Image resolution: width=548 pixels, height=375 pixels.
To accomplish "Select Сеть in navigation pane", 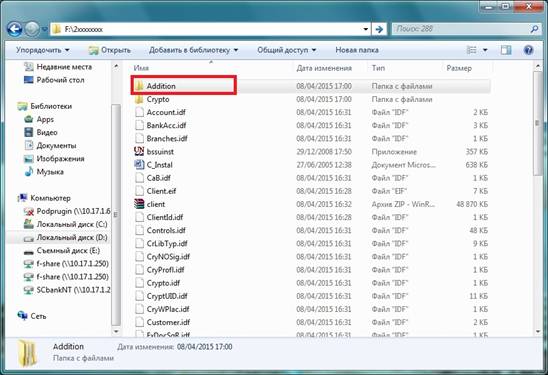I will [x=32, y=316].
